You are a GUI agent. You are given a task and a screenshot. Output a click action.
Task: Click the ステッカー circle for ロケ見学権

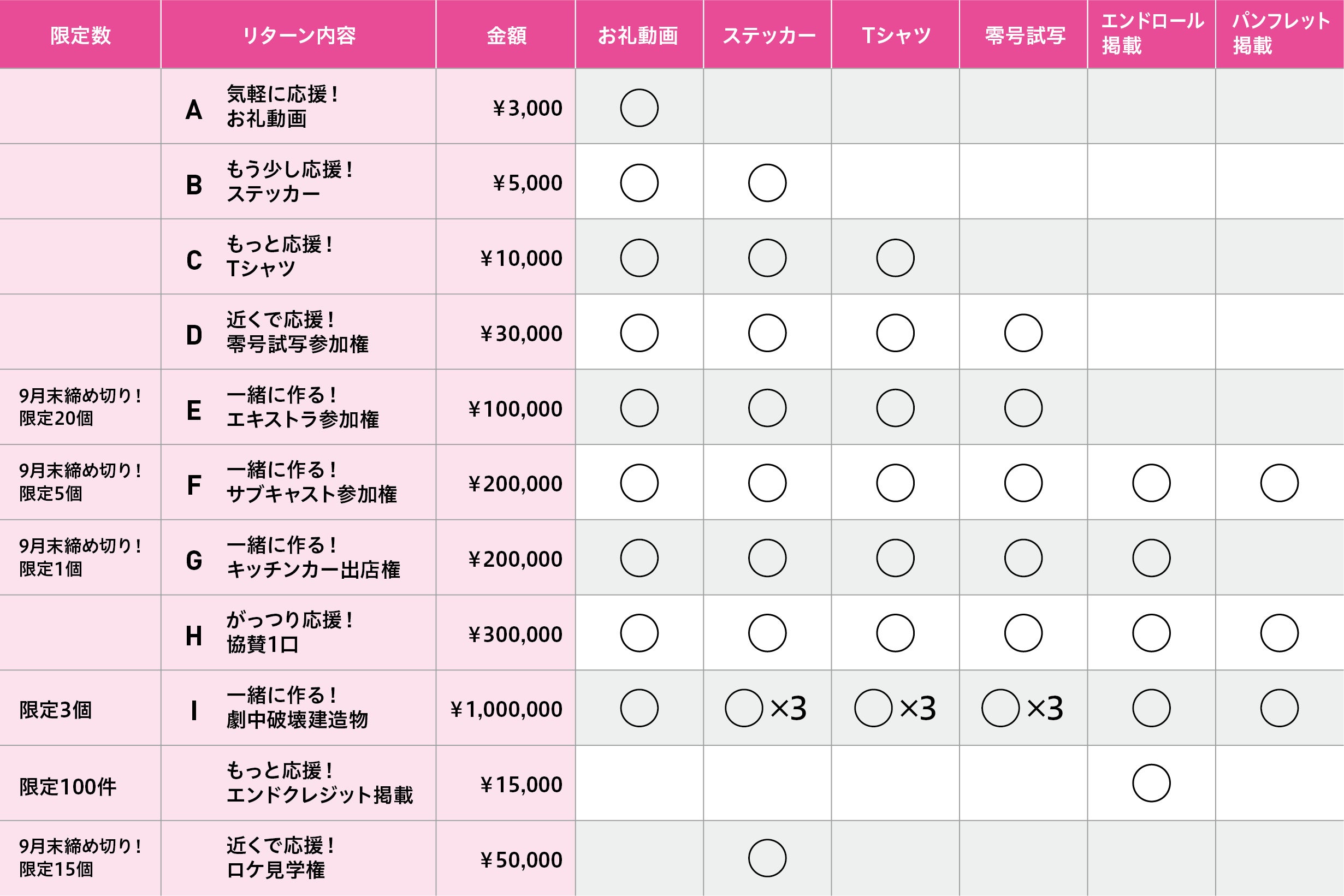(x=767, y=858)
